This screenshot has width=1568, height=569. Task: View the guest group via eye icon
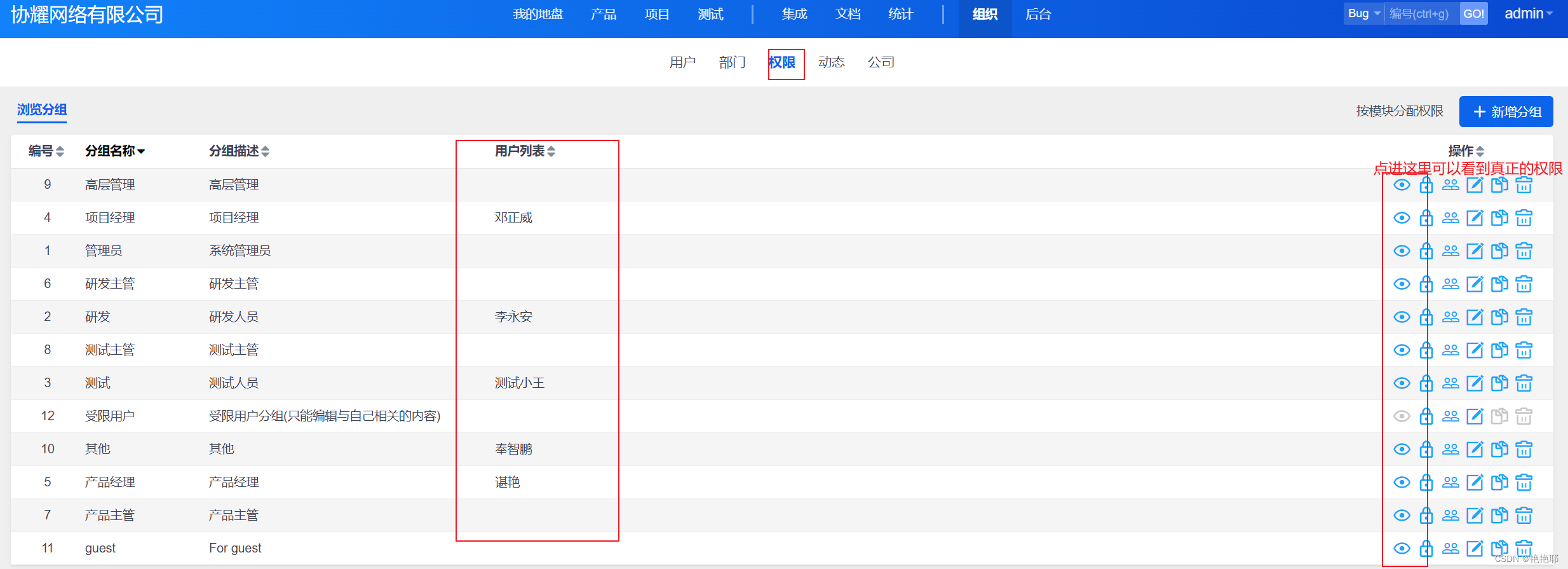[x=1402, y=549]
